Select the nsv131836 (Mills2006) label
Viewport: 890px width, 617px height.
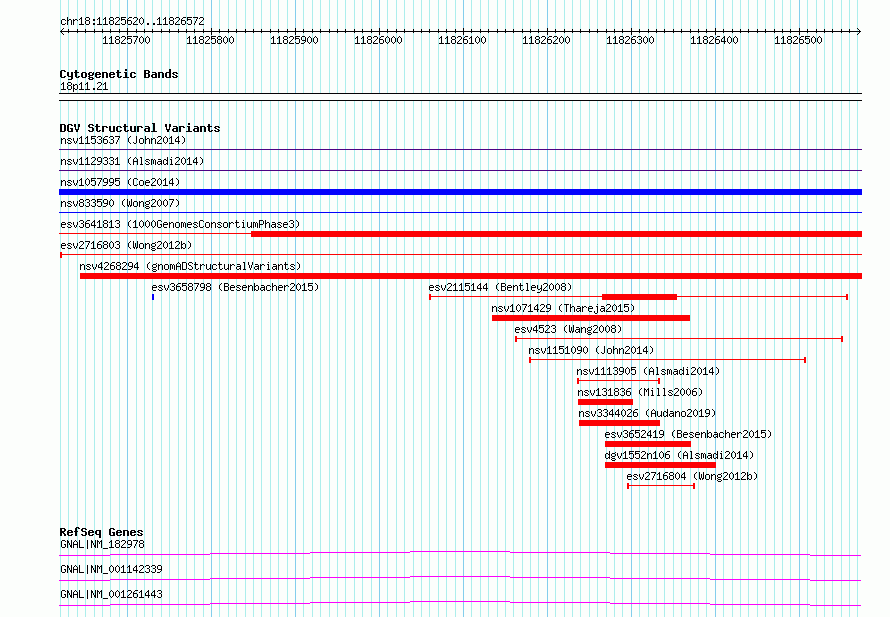(x=640, y=392)
